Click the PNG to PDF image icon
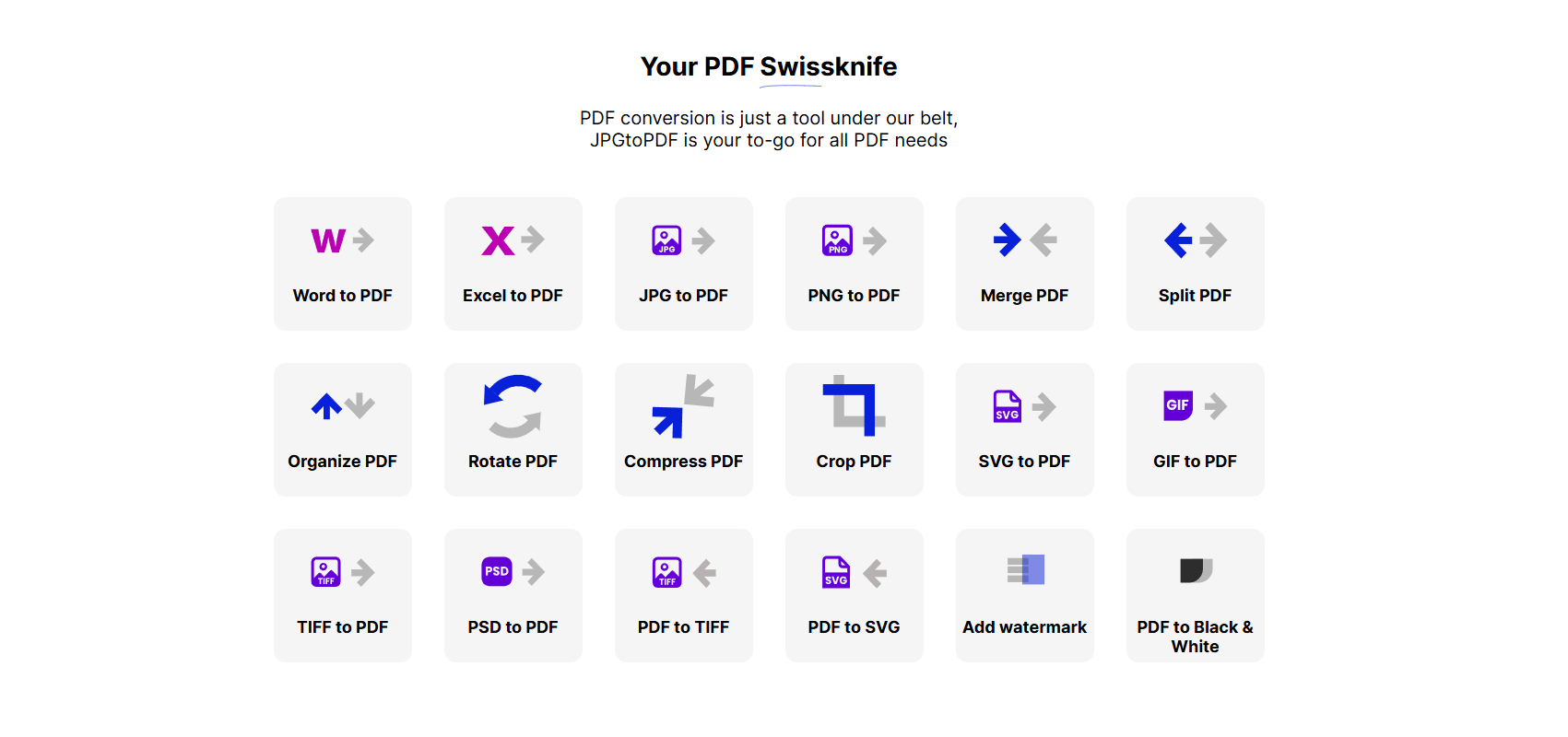Viewport: 1568px width, 737px height. coord(837,240)
